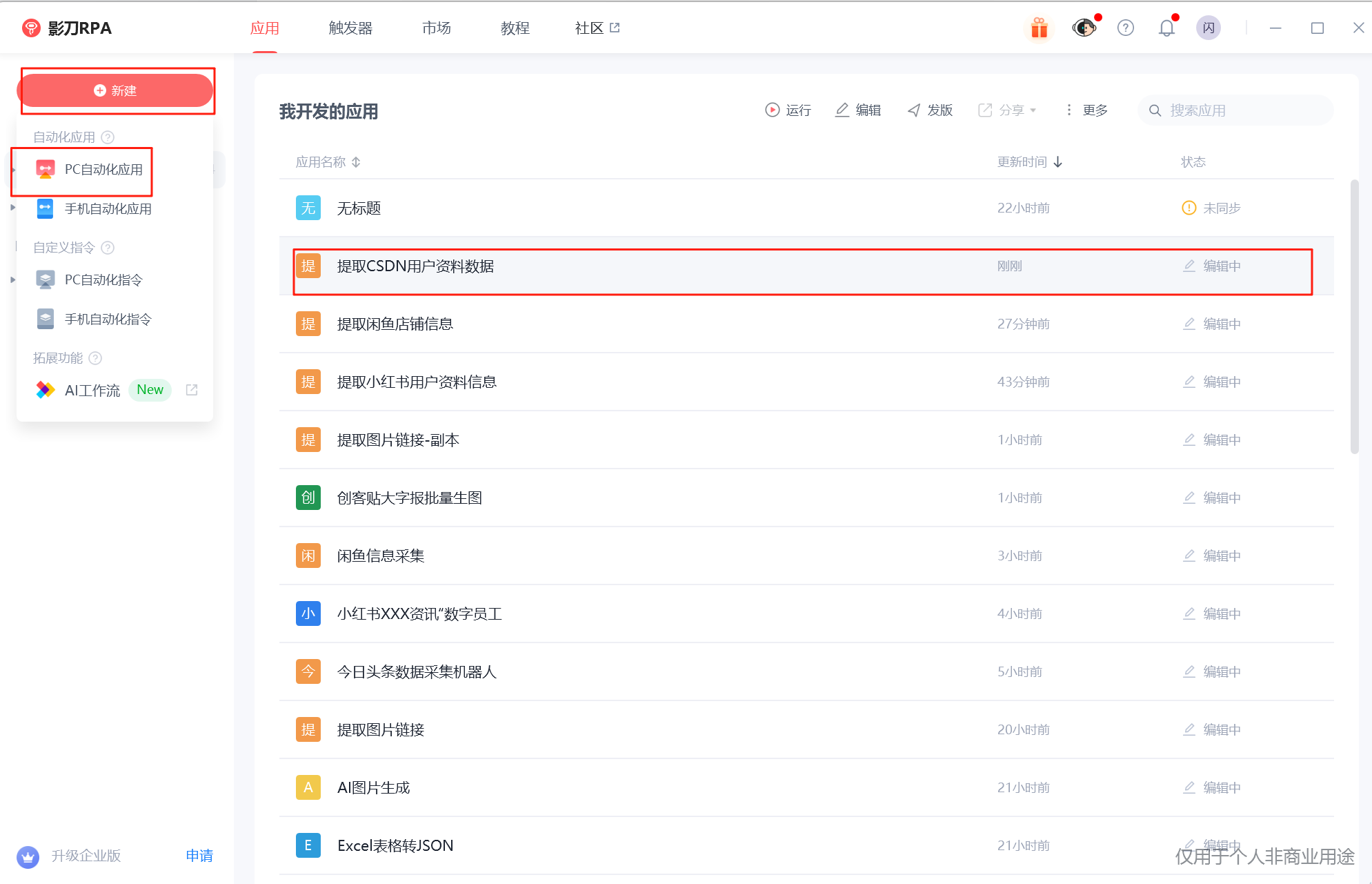
Task: Open help via question mark icon
Action: tap(1125, 28)
